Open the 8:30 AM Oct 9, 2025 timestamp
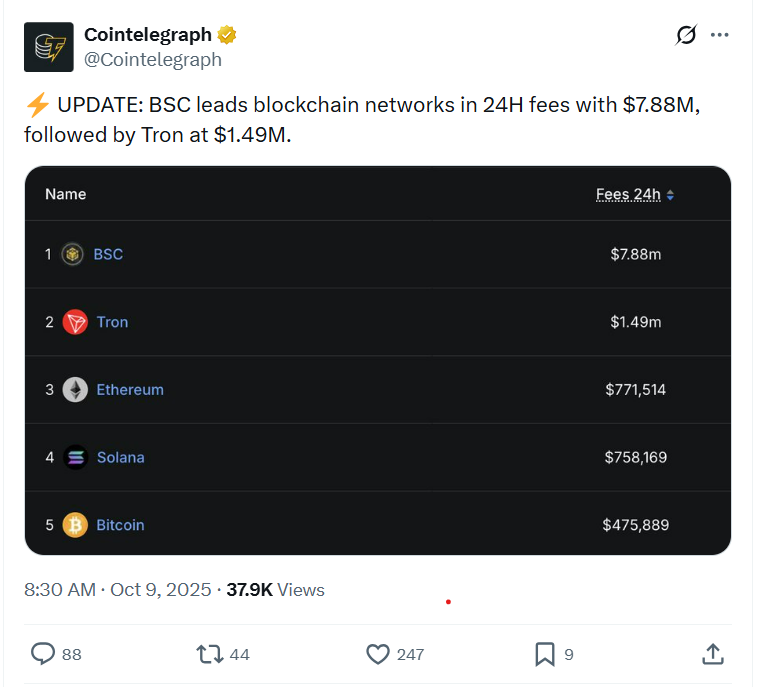 coord(118,589)
